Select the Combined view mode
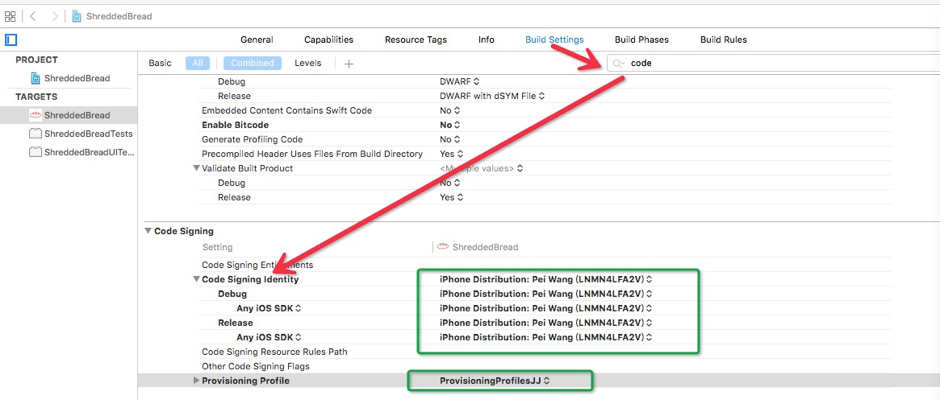Viewport: 940px width, 400px height. click(252, 63)
